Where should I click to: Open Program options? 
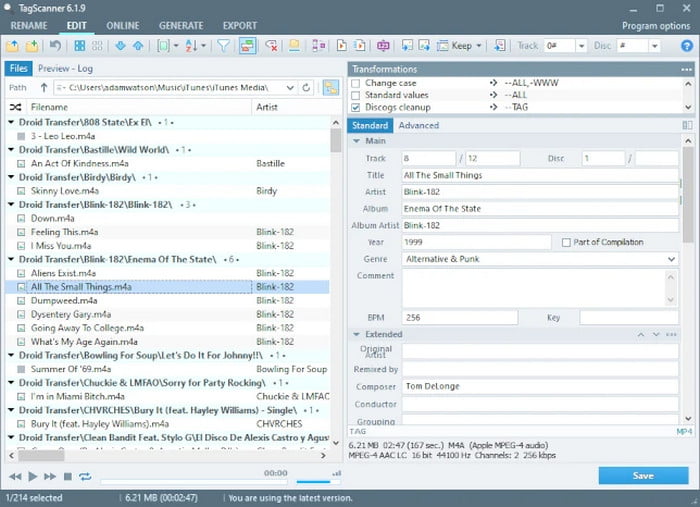point(653,26)
